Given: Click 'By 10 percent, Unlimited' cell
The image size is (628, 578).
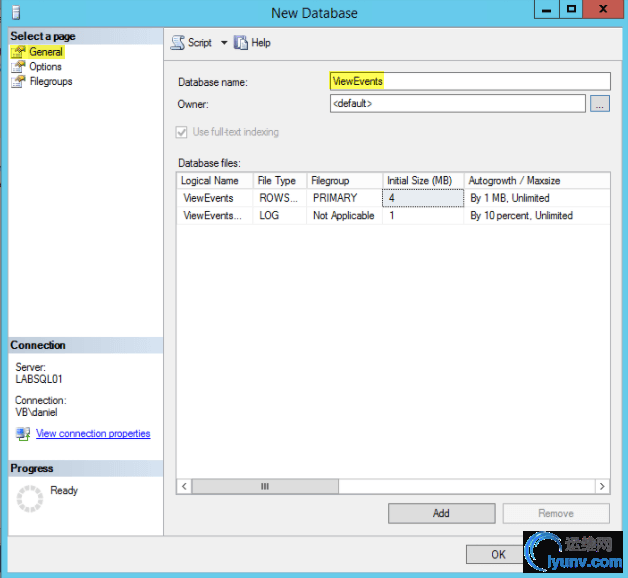Looking at the screenshot, I should (537, 215).
